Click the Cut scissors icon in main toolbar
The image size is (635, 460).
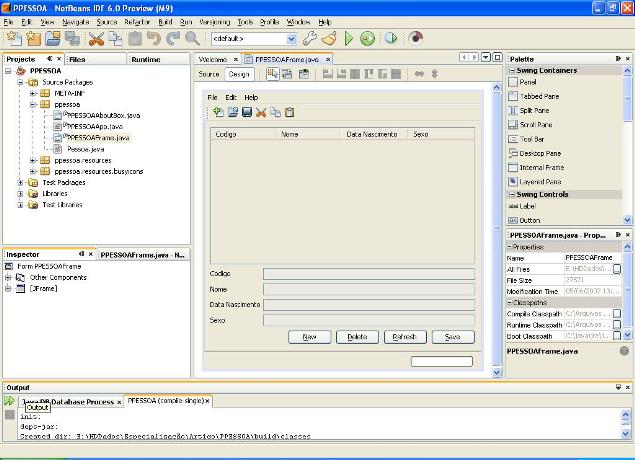[x=96, y=38]
